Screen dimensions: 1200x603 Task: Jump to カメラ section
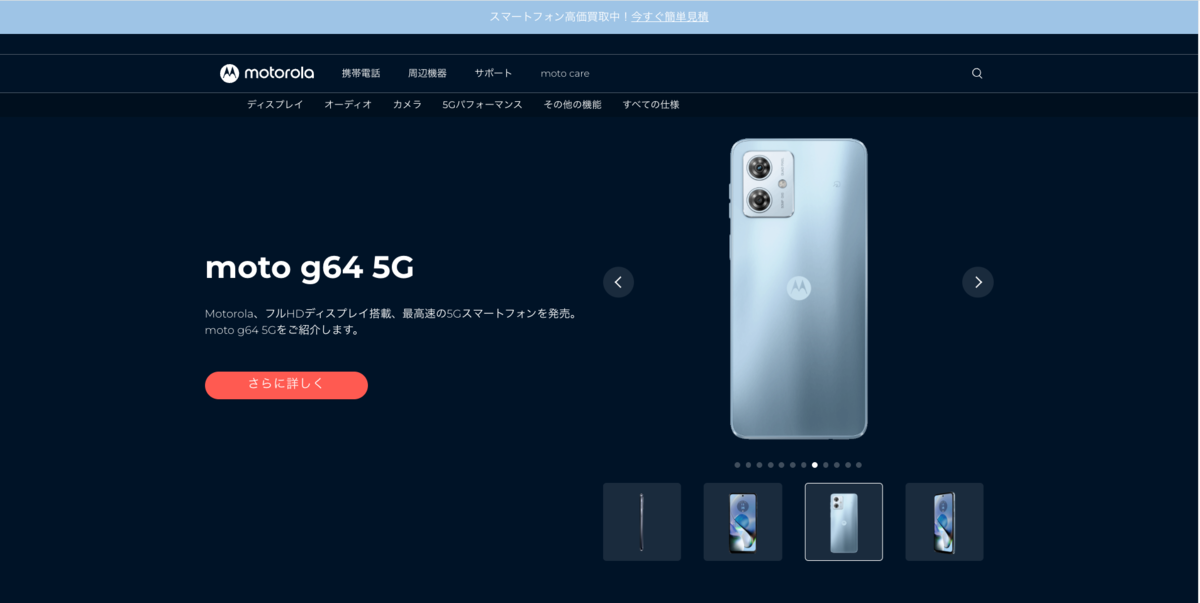(x=407, y=104)
